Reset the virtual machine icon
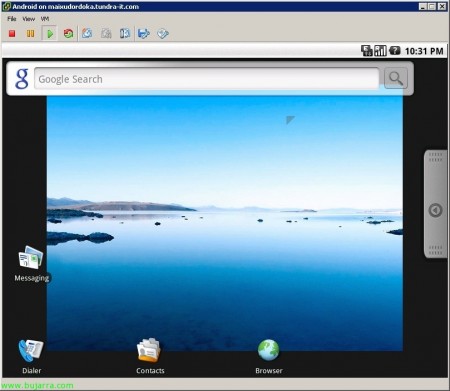 tap(68, 33)
